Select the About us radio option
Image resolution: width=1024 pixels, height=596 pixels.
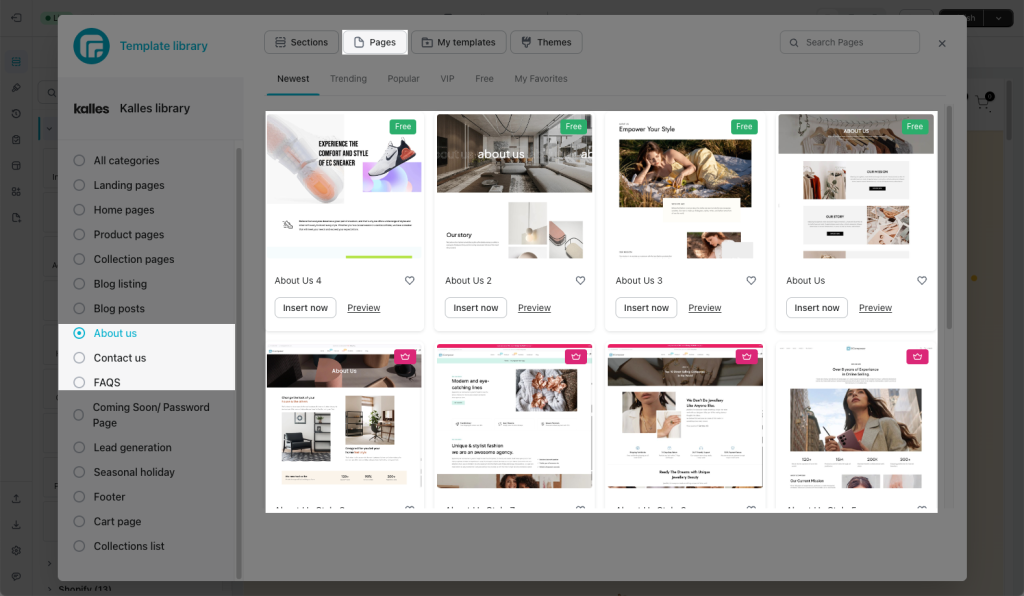pyautogui.click(x=79, y=333)
